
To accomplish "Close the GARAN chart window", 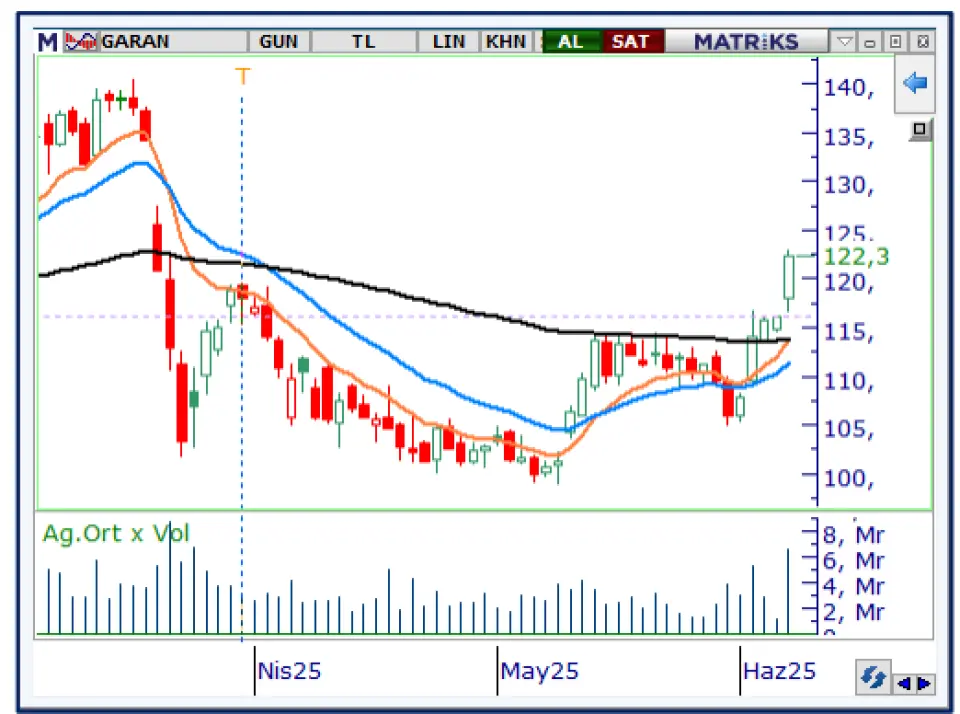I will (923, 42).
